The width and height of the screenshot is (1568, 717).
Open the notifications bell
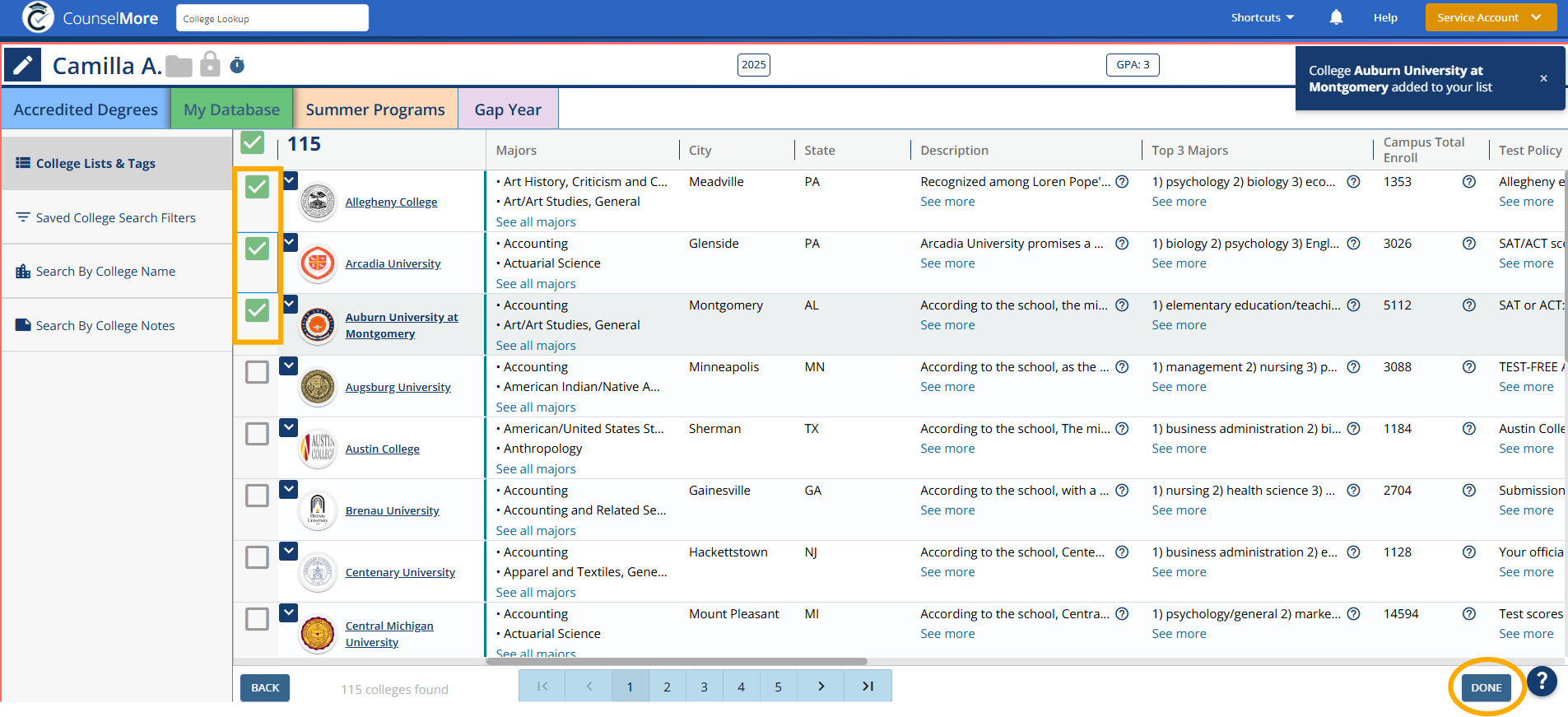1336,17
